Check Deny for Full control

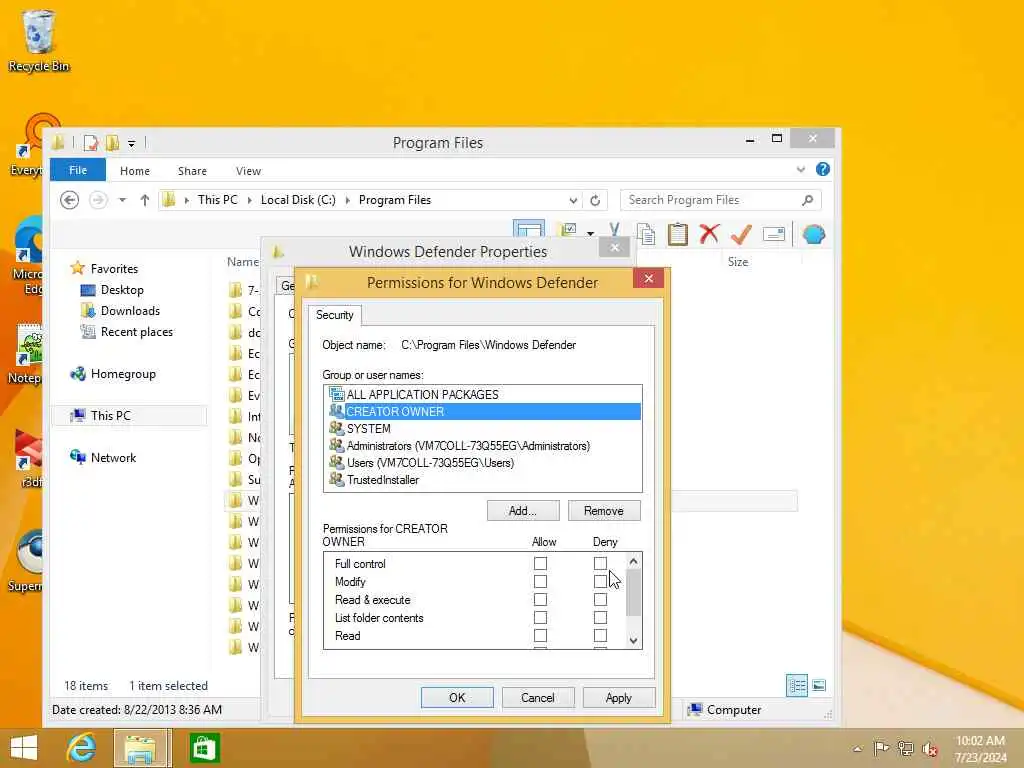coord(600,563)
